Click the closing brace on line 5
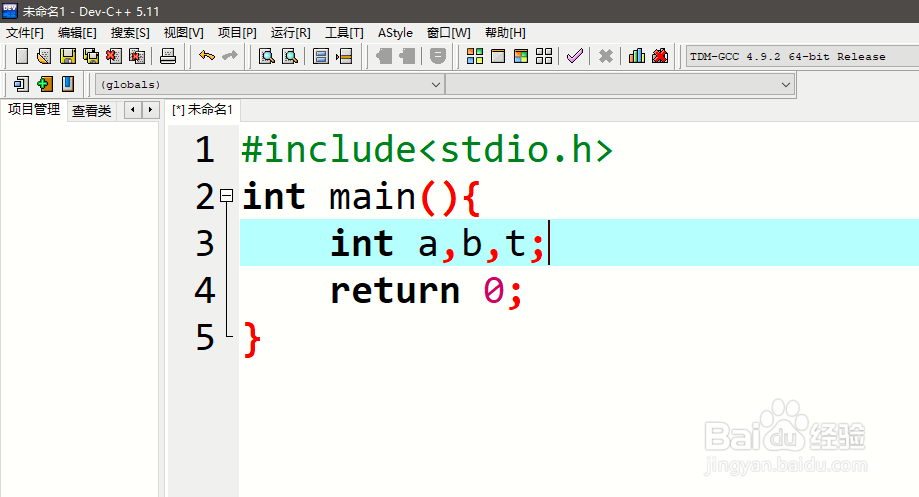The image size is (919, 497). [251, 339]
